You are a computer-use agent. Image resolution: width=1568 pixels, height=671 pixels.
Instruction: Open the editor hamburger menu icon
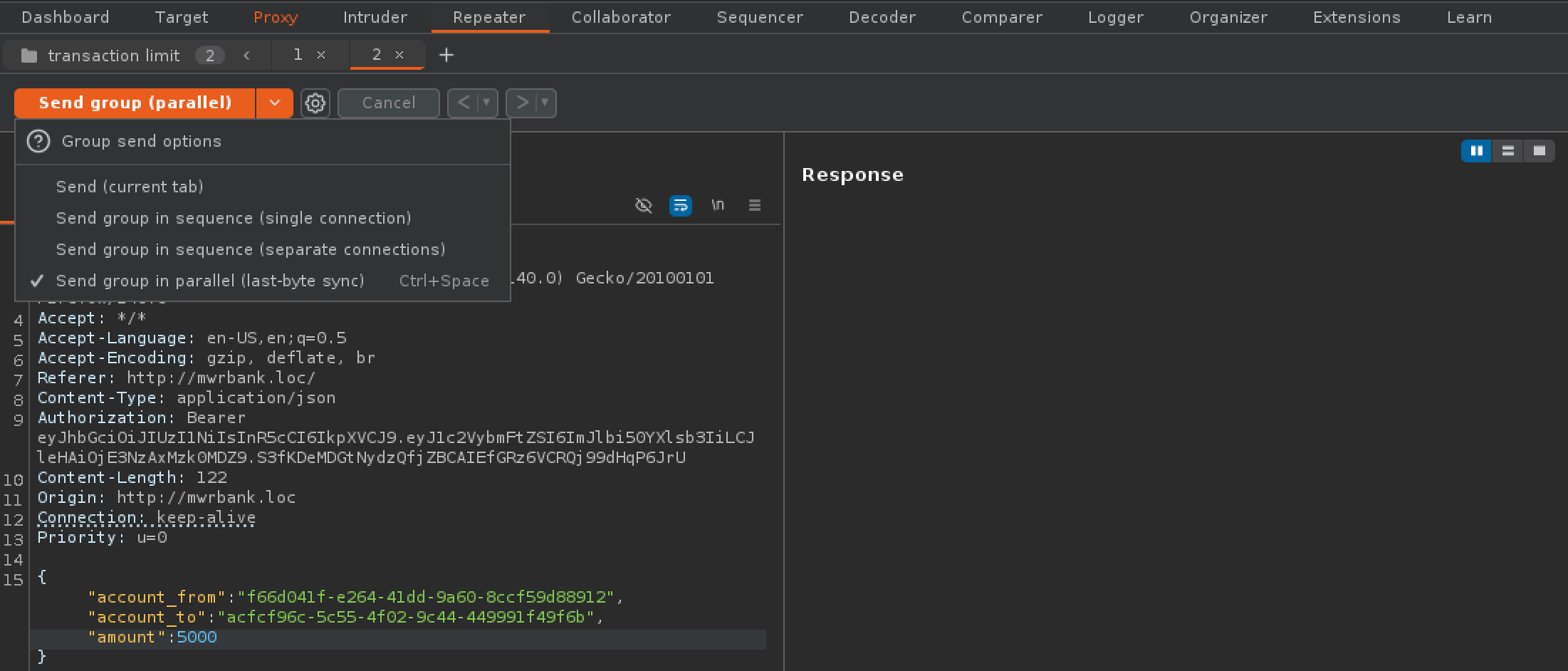(755, 206)
